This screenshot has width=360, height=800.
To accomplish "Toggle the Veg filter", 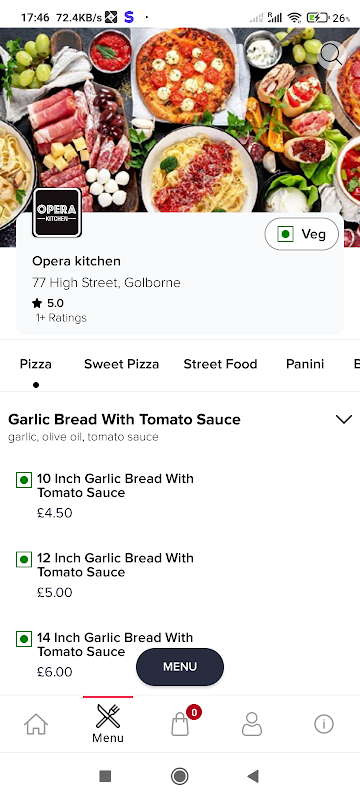I will pos(302,234).
